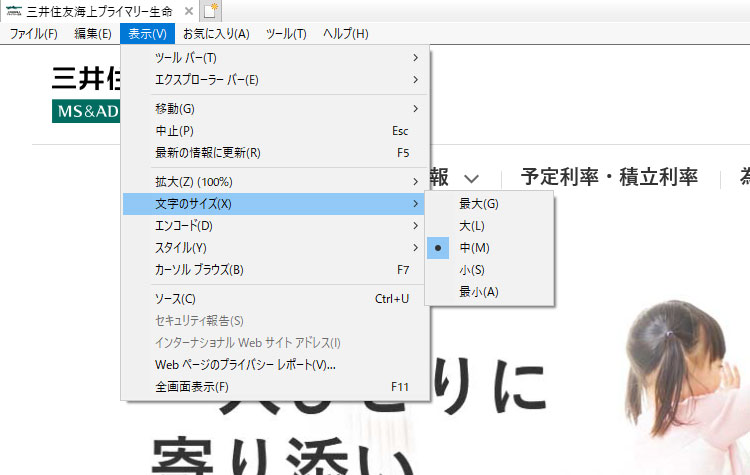Viewport: 750px width, 475px height.
Task: Click 予定利率・積立利率 navigation link
Action: [x=609, y=177]
